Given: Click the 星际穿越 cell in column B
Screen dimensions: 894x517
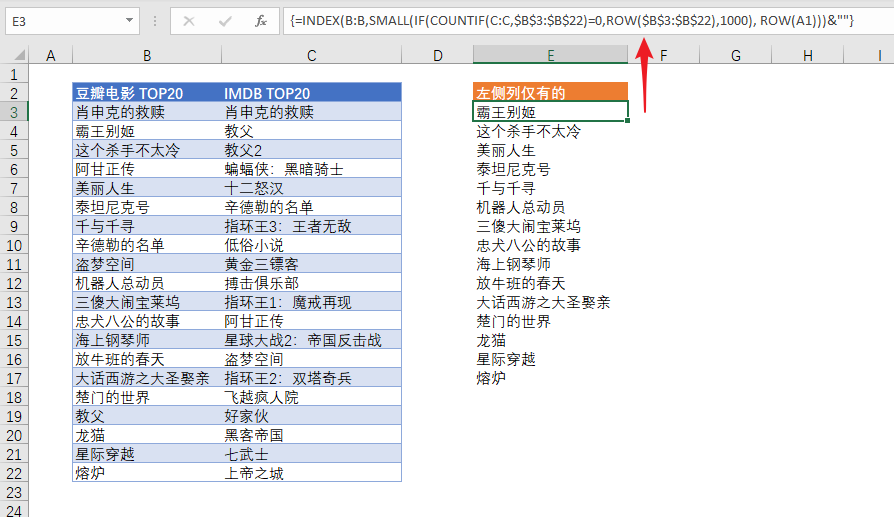Looking at the screenshot, I should [147, 455].
